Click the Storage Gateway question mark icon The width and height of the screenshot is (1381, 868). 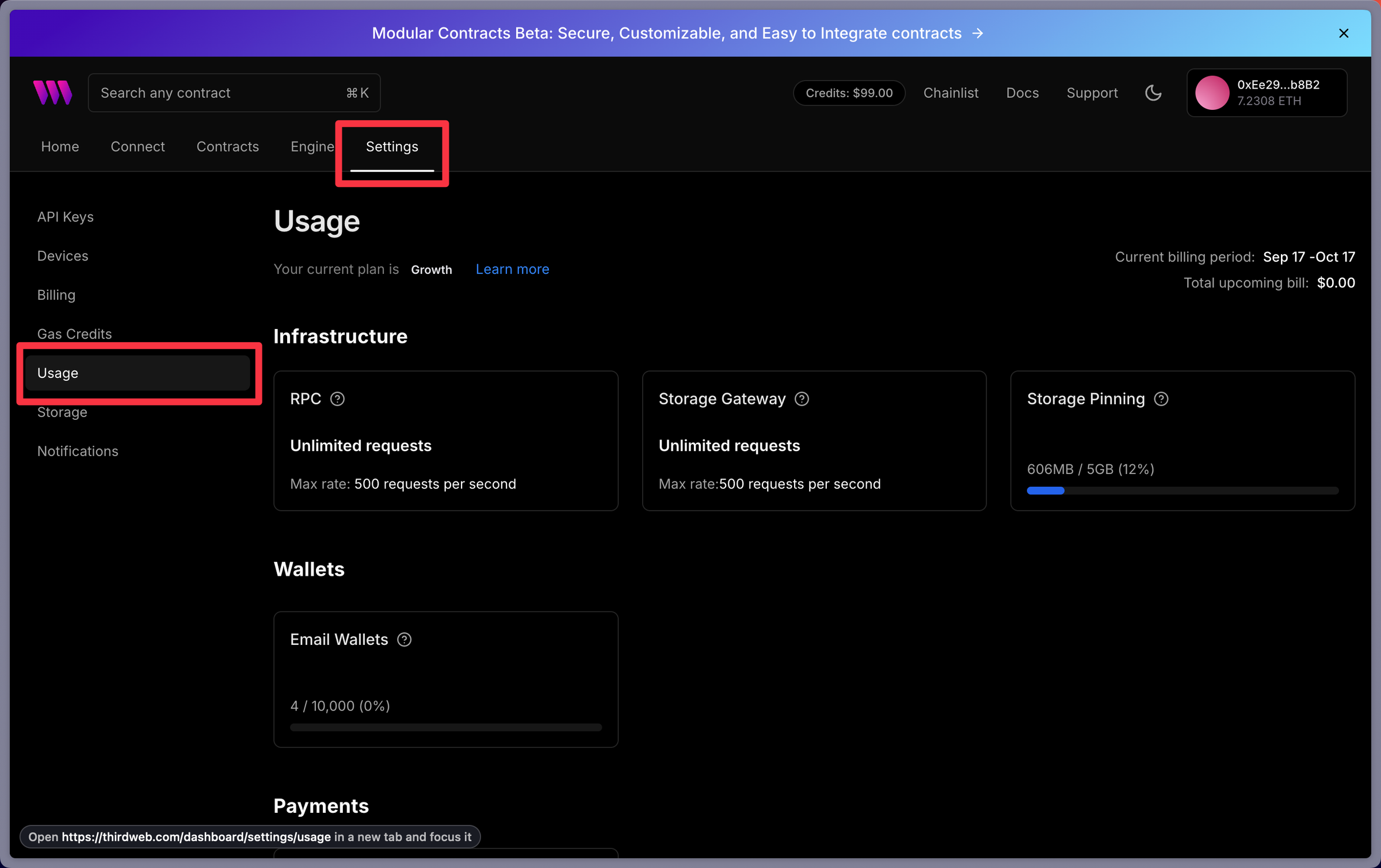pyautogui.click(x=801, y=399)
